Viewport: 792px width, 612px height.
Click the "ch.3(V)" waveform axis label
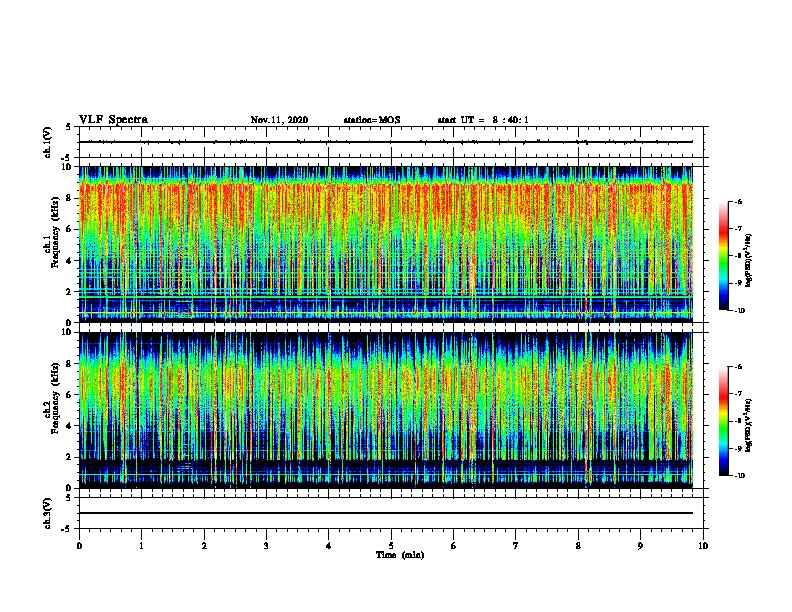coord(48,513)
